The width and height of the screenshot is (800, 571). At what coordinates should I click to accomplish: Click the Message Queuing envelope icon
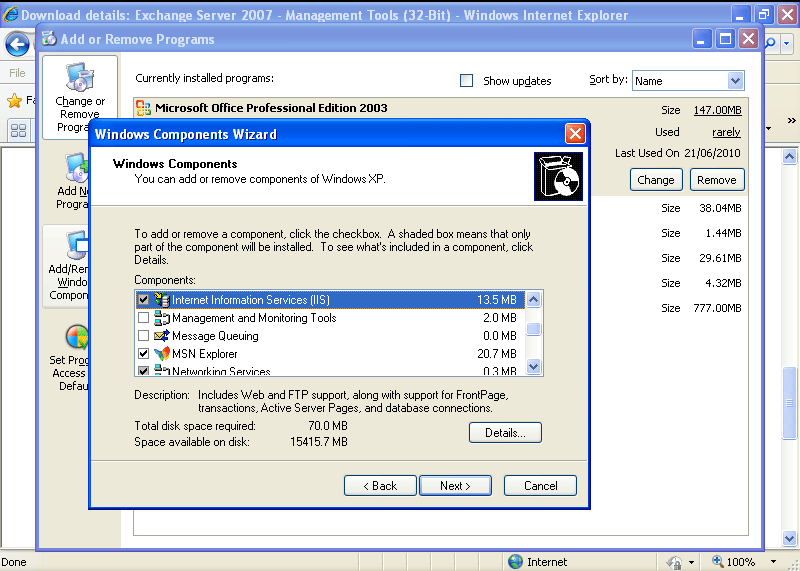pyautogui.click(x=162, y=336)
